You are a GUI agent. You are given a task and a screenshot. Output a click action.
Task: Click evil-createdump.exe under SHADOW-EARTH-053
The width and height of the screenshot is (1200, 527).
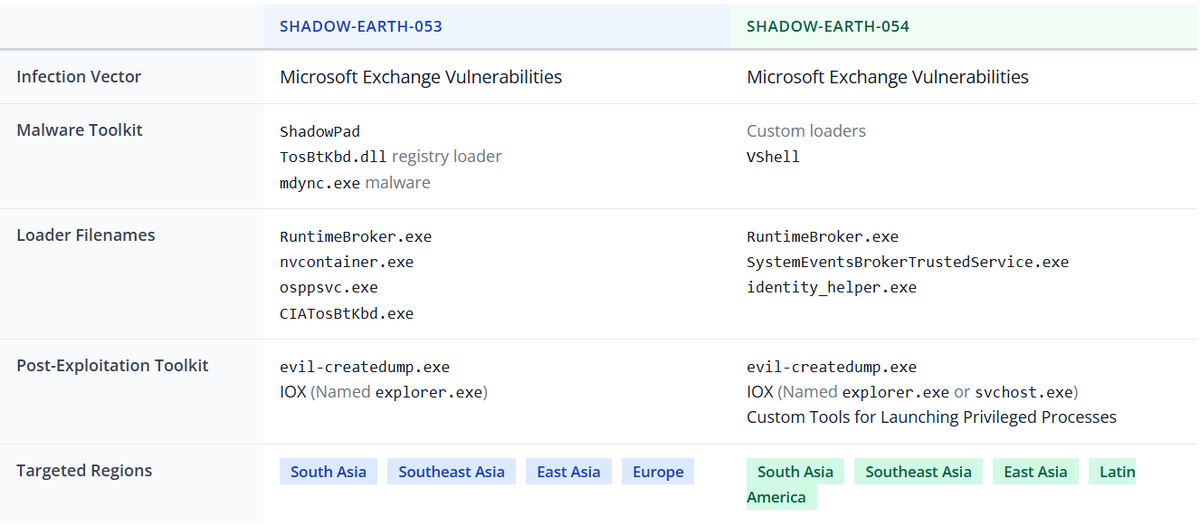365,367
